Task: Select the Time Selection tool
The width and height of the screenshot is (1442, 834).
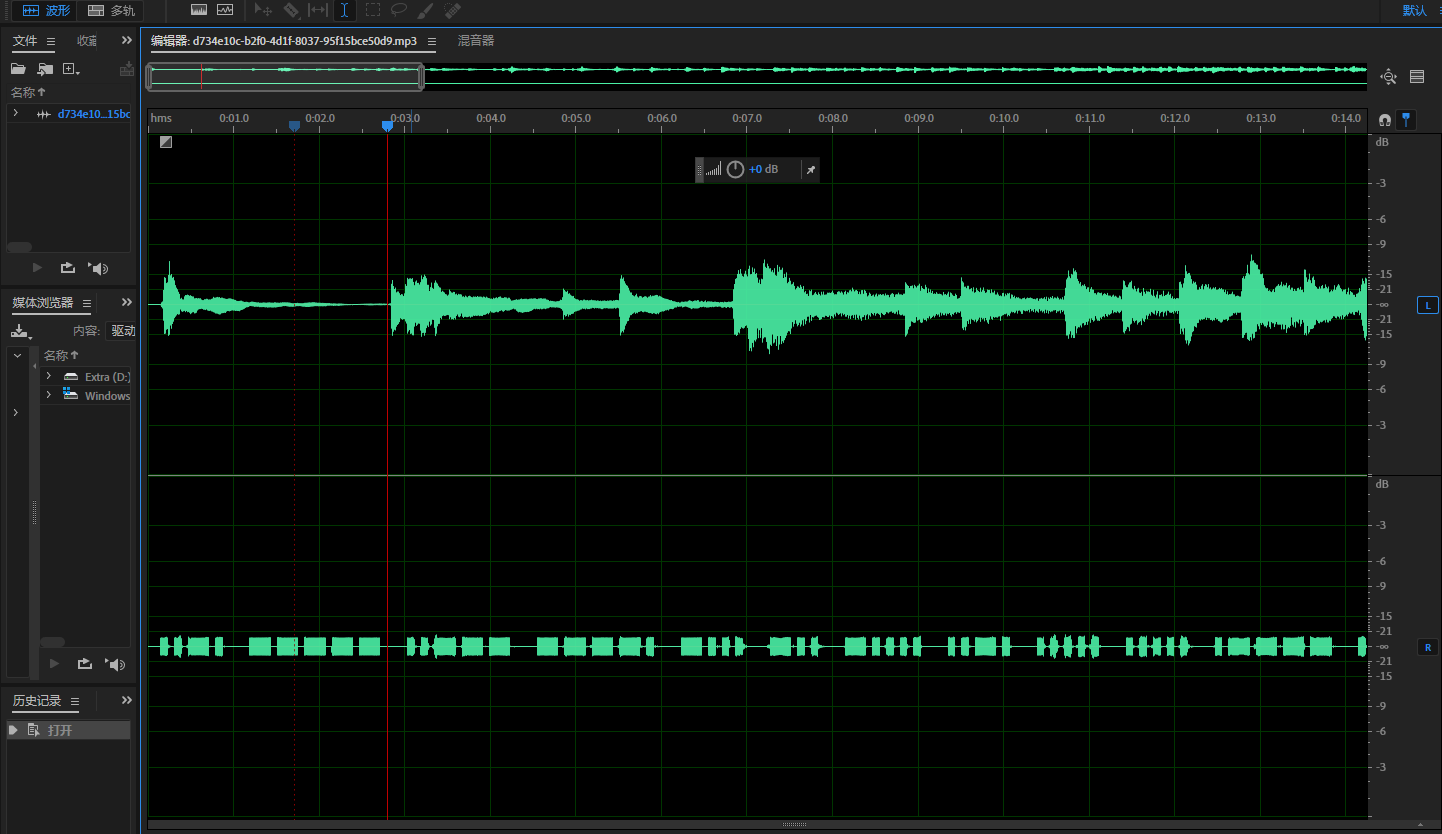Action: click(x=344, y=10)
